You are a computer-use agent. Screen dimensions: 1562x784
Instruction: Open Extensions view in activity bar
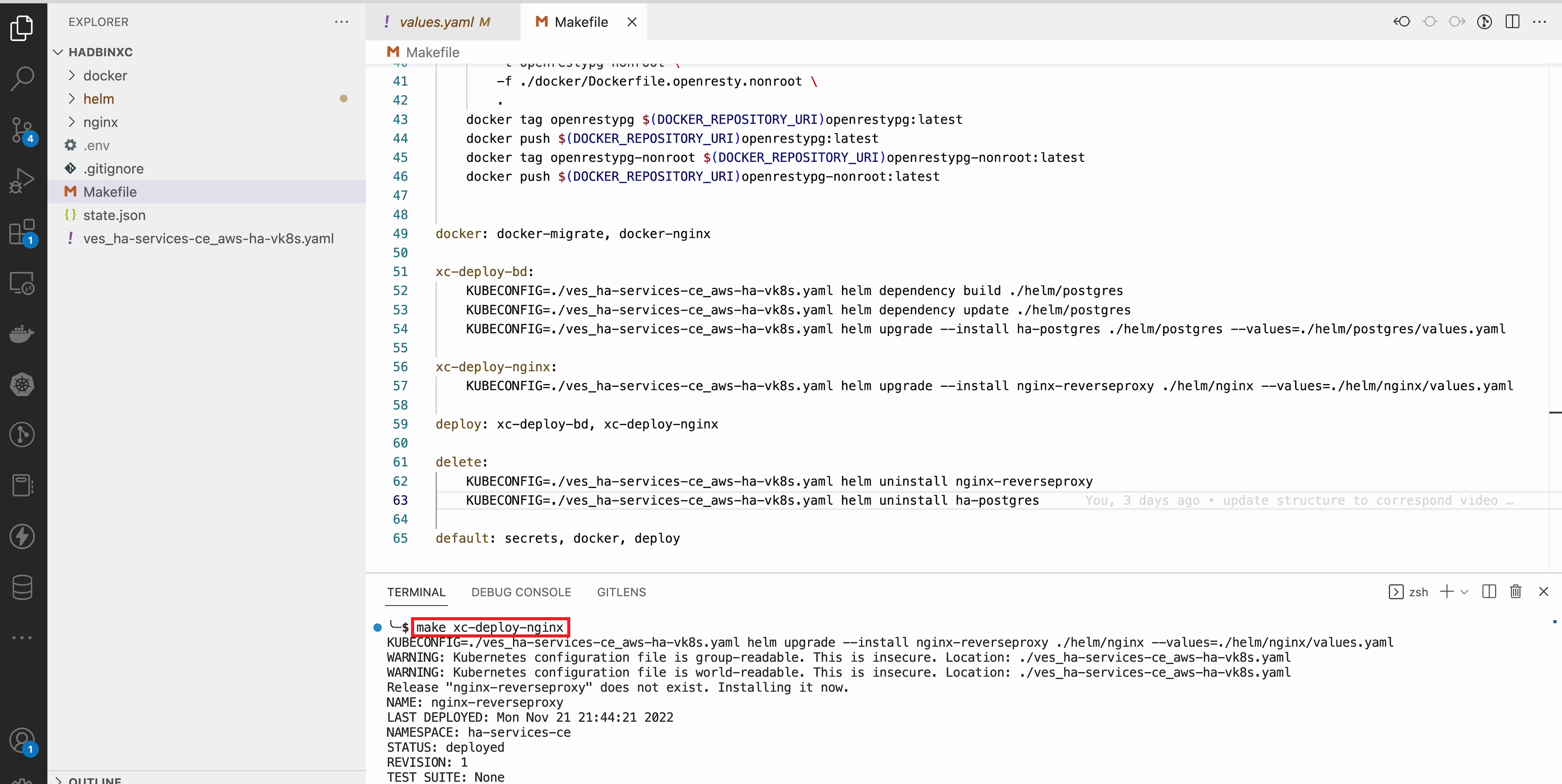23,231
